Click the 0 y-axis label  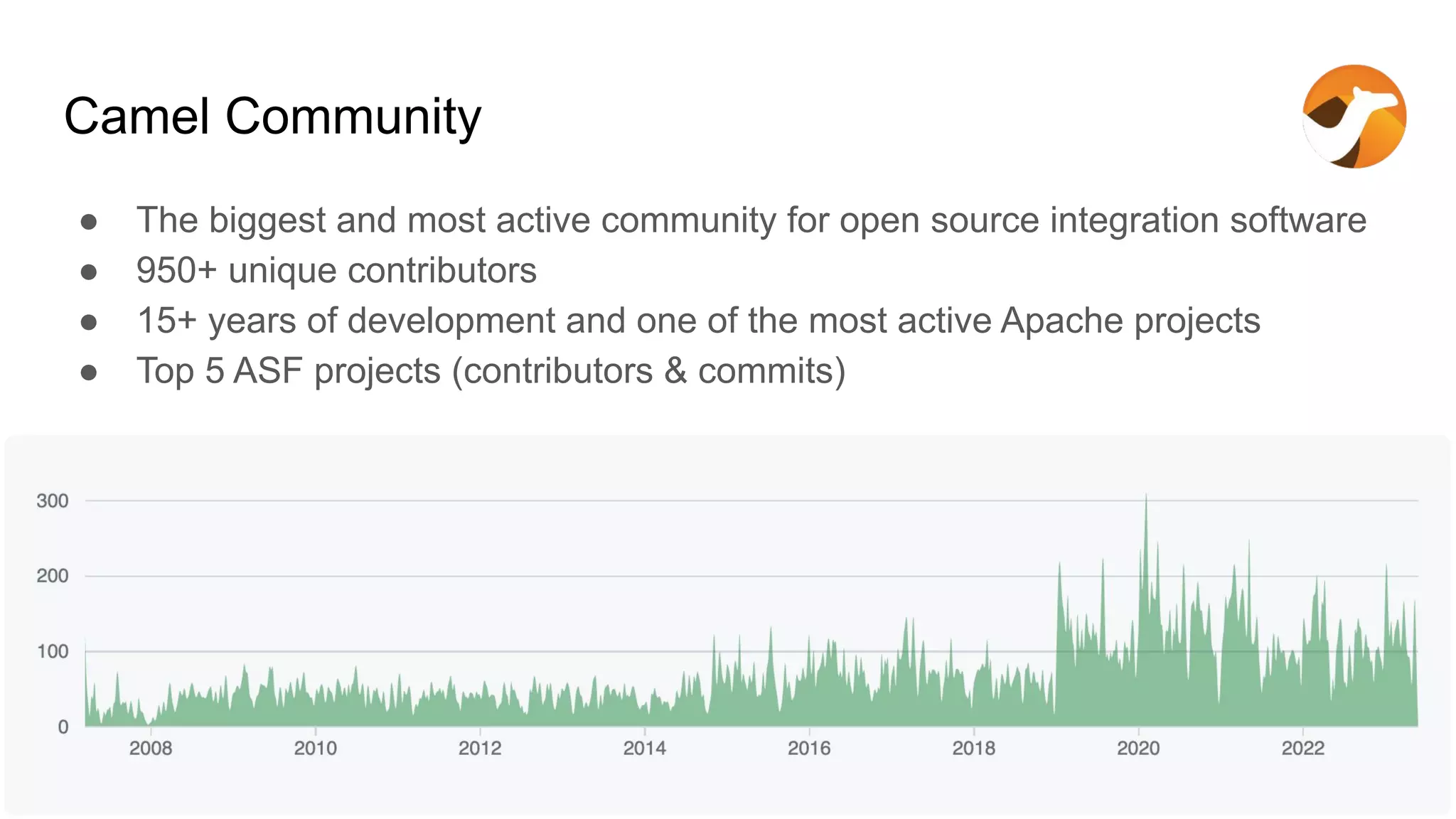click(63, 727)
